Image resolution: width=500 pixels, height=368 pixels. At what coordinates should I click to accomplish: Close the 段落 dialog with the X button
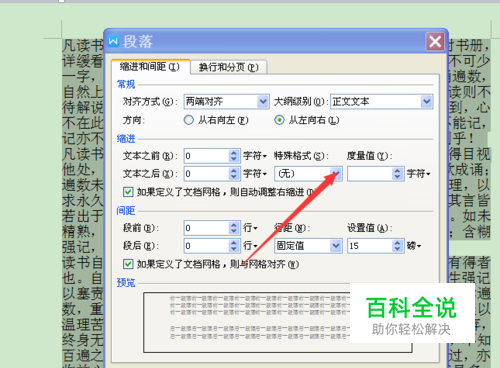pyautogui.click(x=435, y=42)
